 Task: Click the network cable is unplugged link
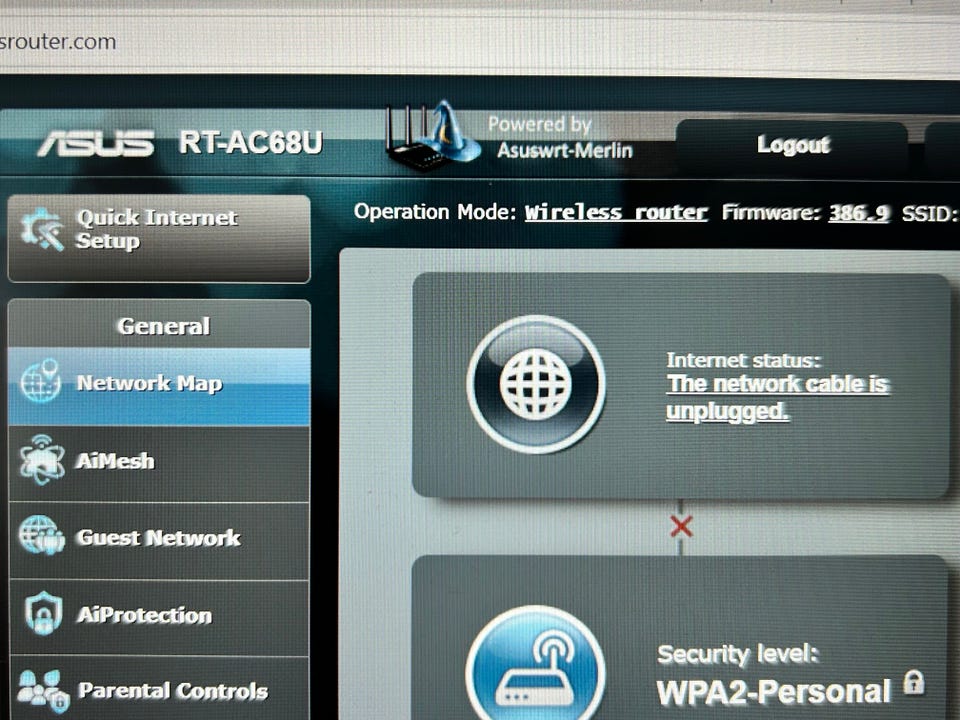coord(778,397)
